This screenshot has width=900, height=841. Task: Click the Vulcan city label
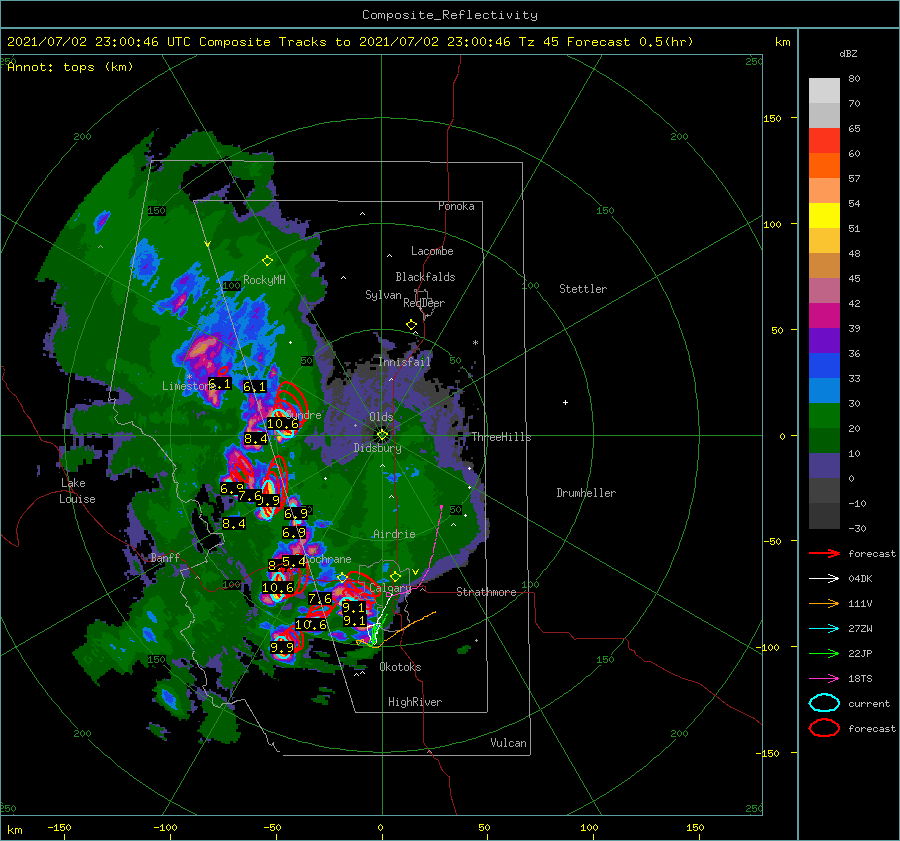(x=508, y=743)
